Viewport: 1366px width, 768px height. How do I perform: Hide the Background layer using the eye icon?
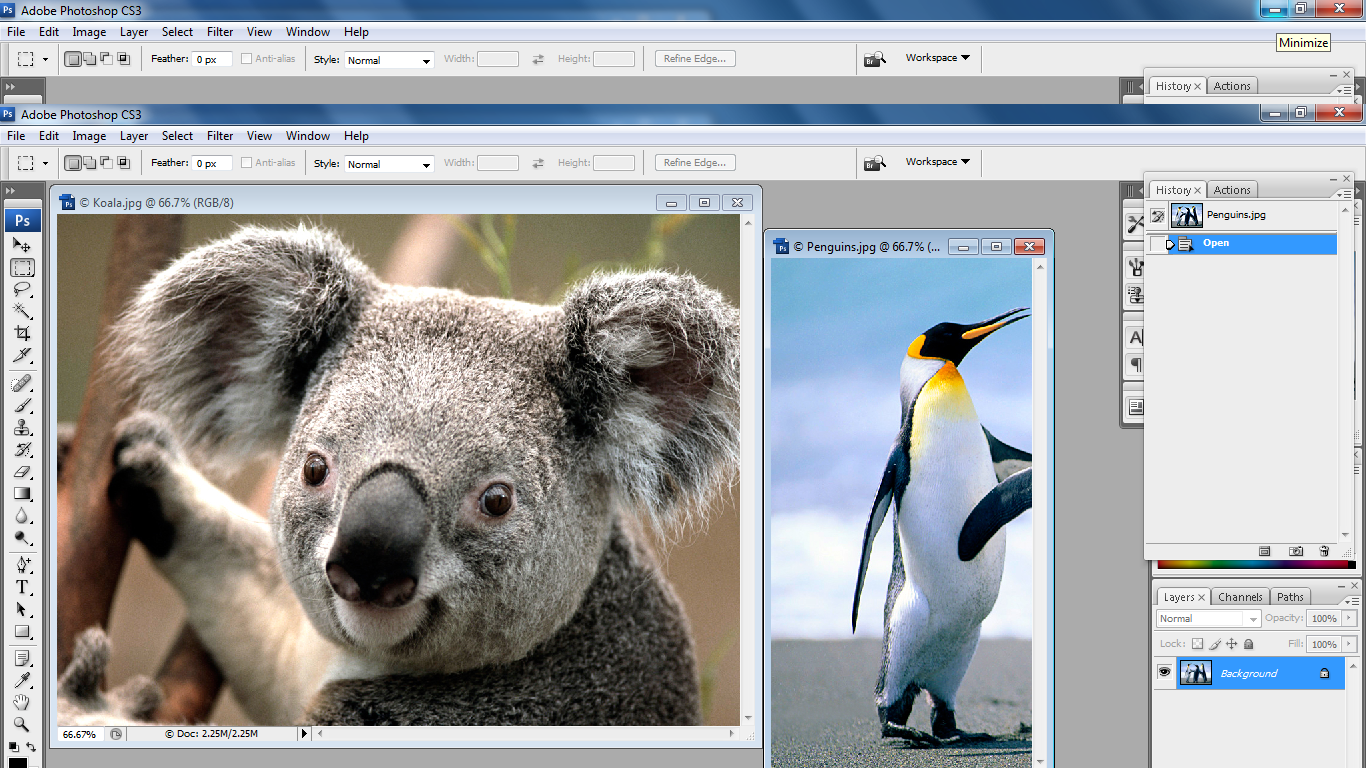[1164, 673]
